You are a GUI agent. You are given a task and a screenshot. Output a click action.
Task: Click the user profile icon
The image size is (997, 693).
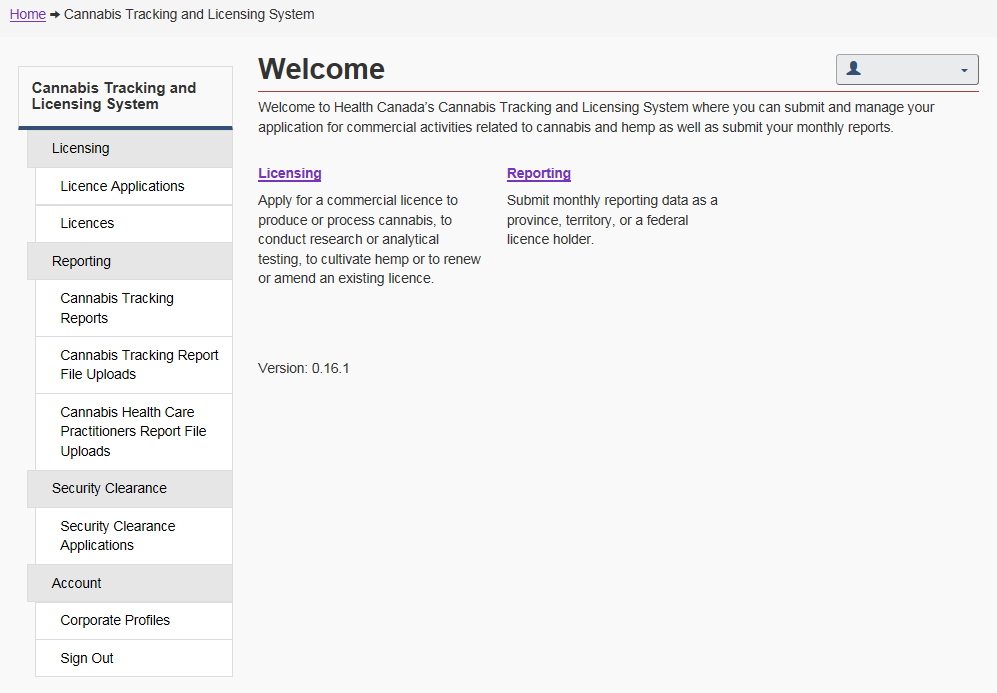pyautogui.click(x=853, y=69)
